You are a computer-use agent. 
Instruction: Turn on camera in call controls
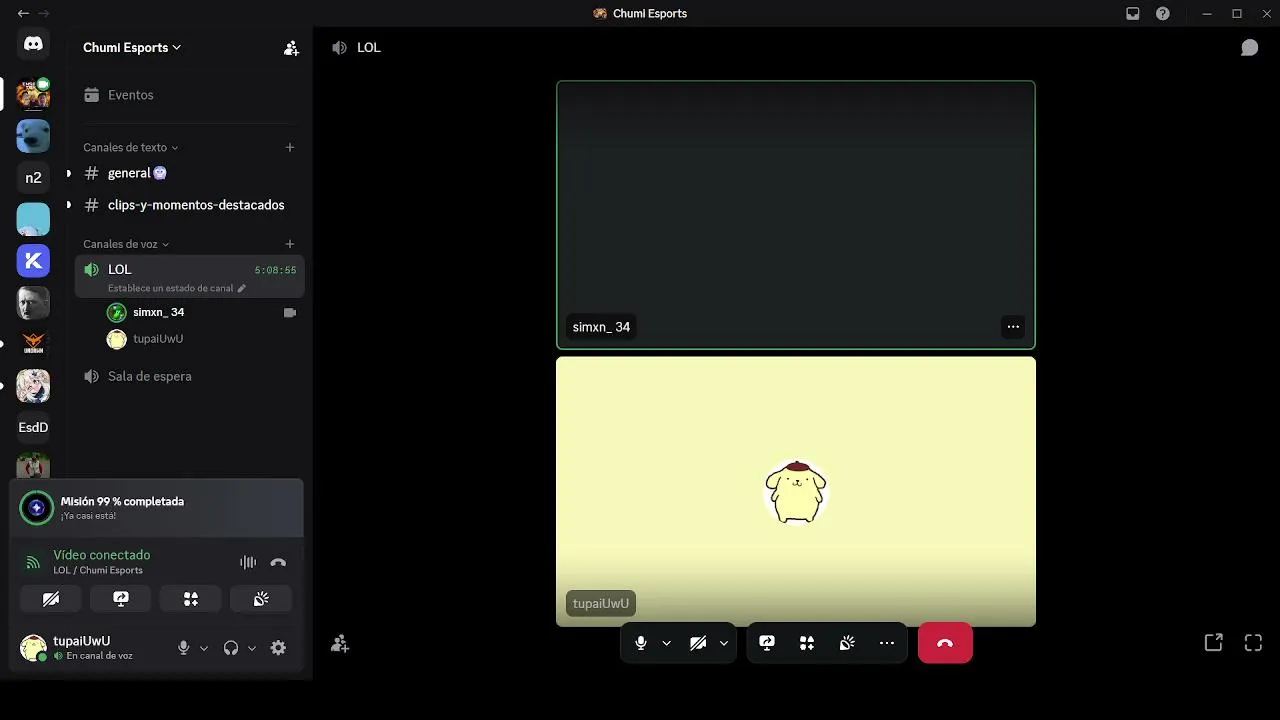point(698,643)
